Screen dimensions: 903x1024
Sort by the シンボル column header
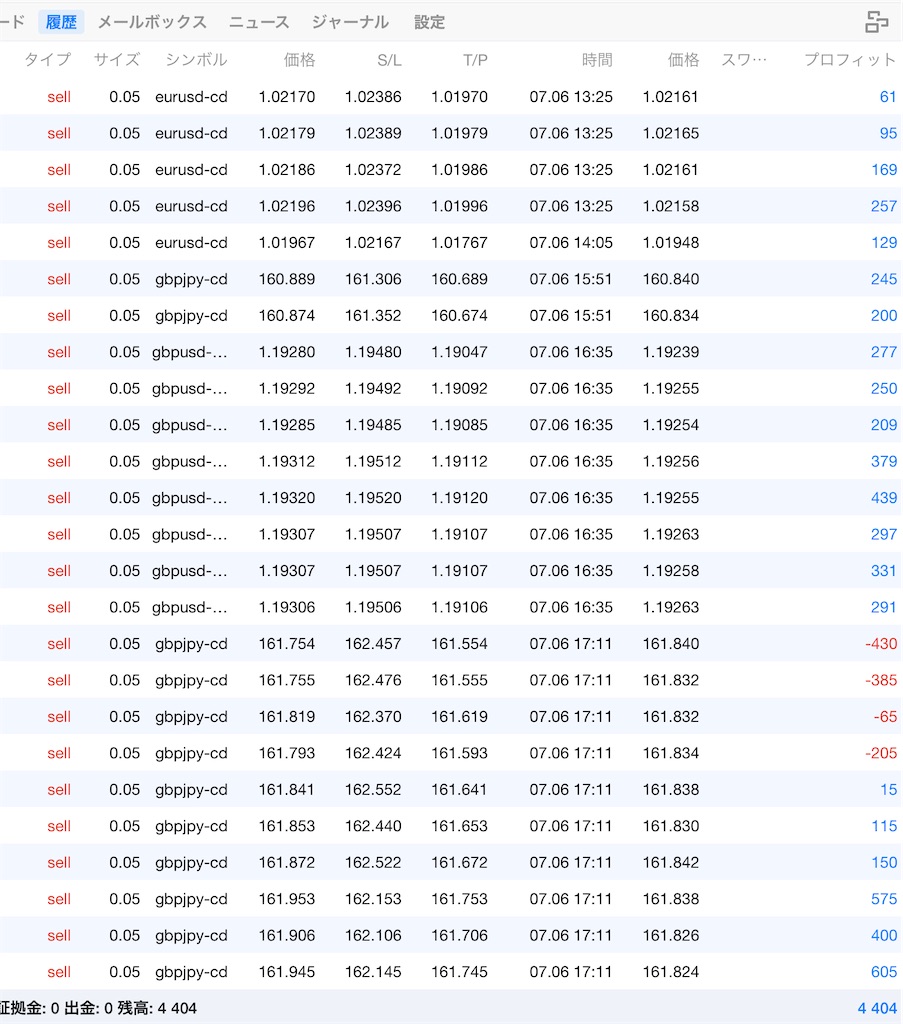pos(196,60)
